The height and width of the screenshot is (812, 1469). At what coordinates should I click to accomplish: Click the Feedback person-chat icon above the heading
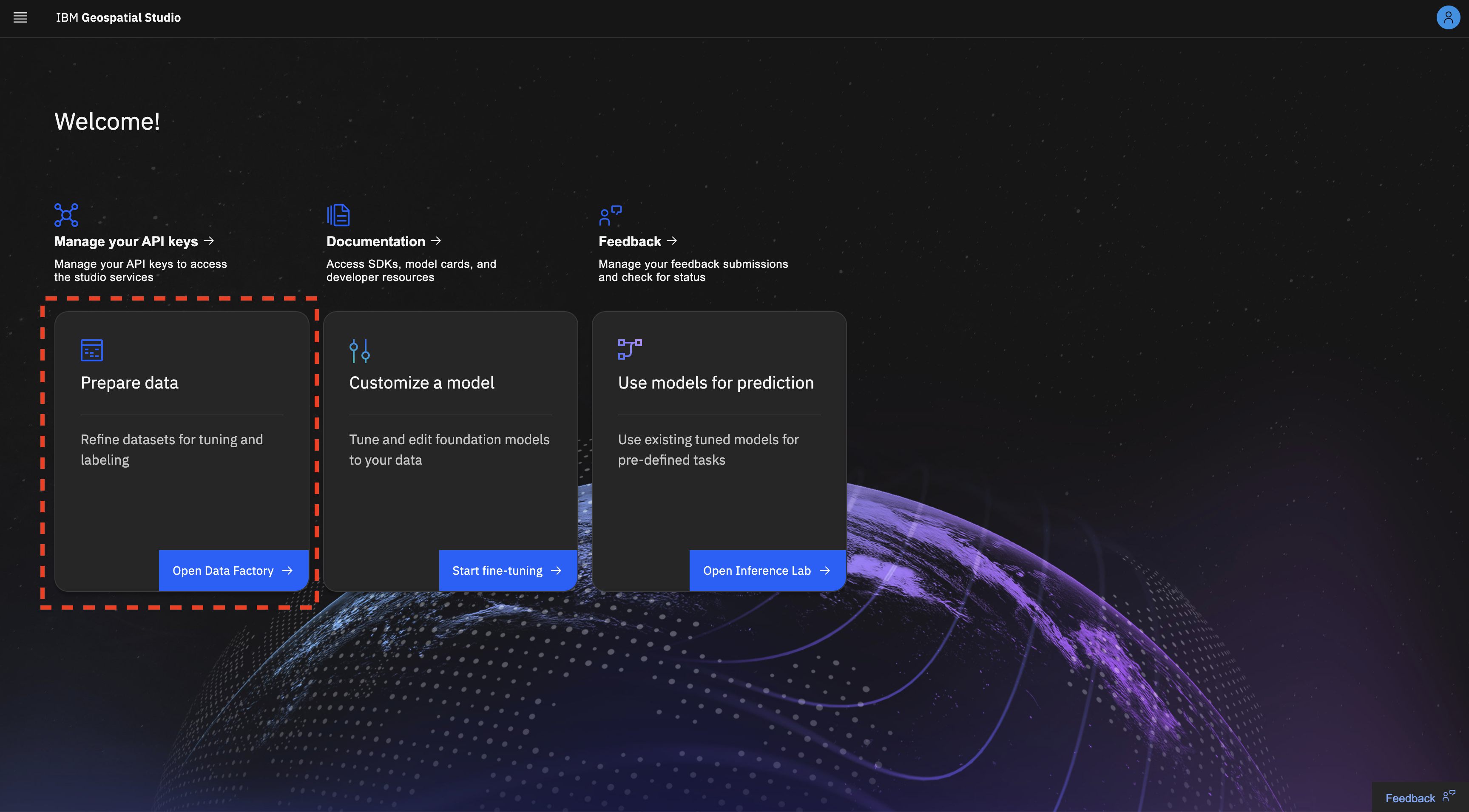pyautogui.click(x=610, y=216)
